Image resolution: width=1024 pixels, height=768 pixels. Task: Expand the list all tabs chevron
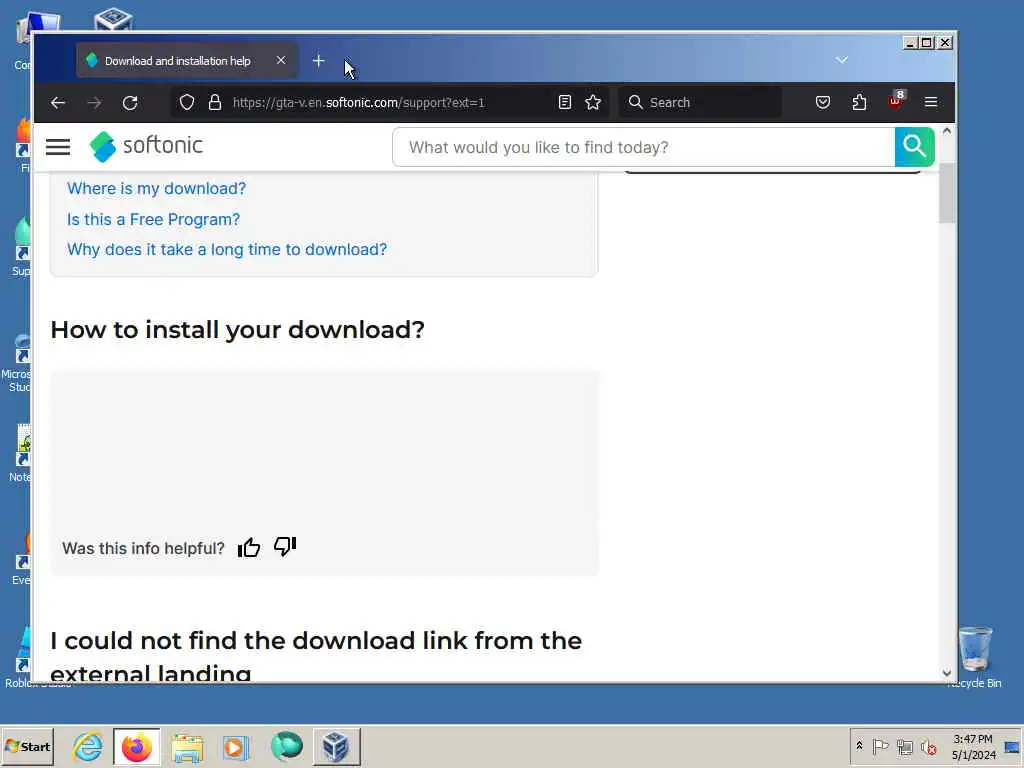pos(842,60)
